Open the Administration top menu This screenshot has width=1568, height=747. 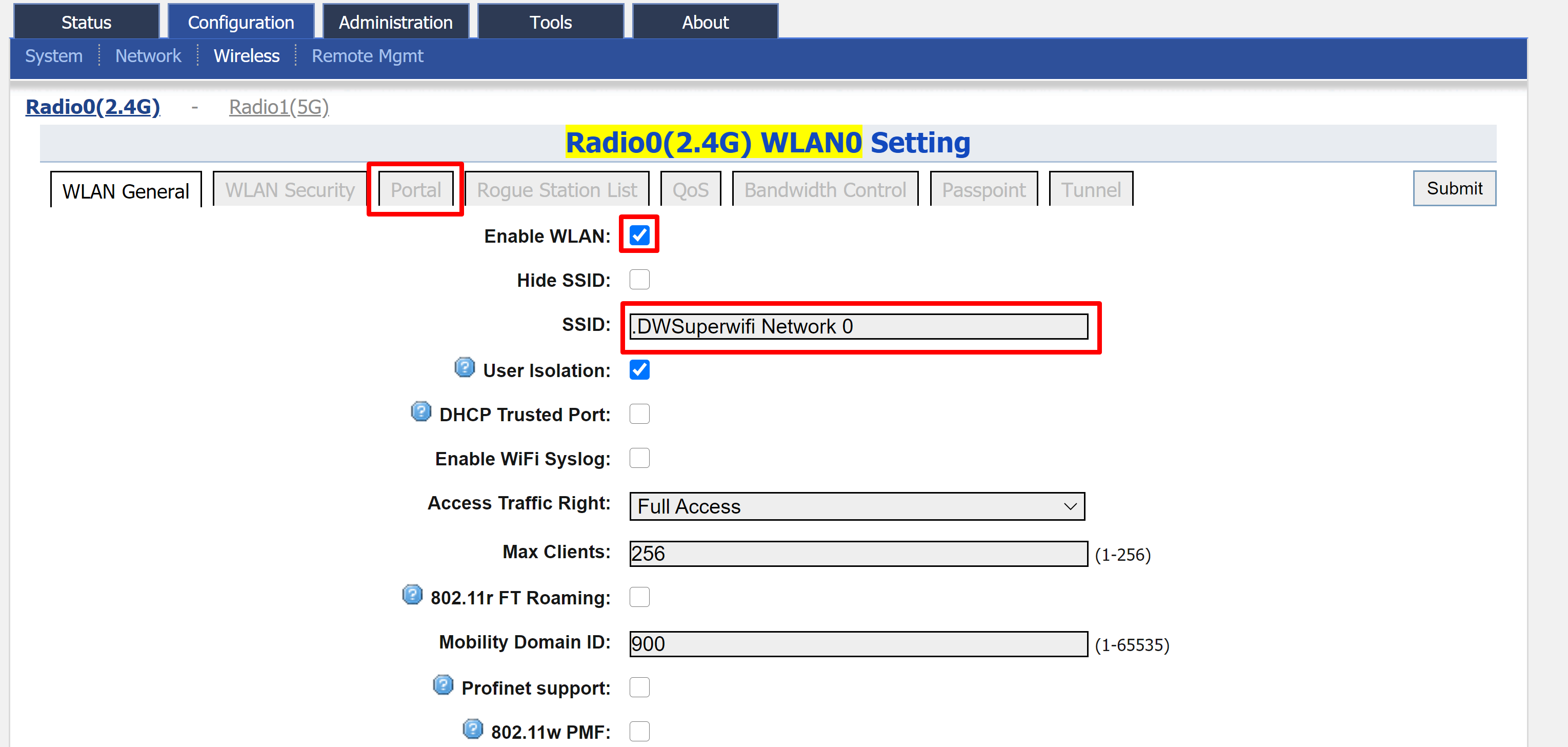tap(396, 23)
